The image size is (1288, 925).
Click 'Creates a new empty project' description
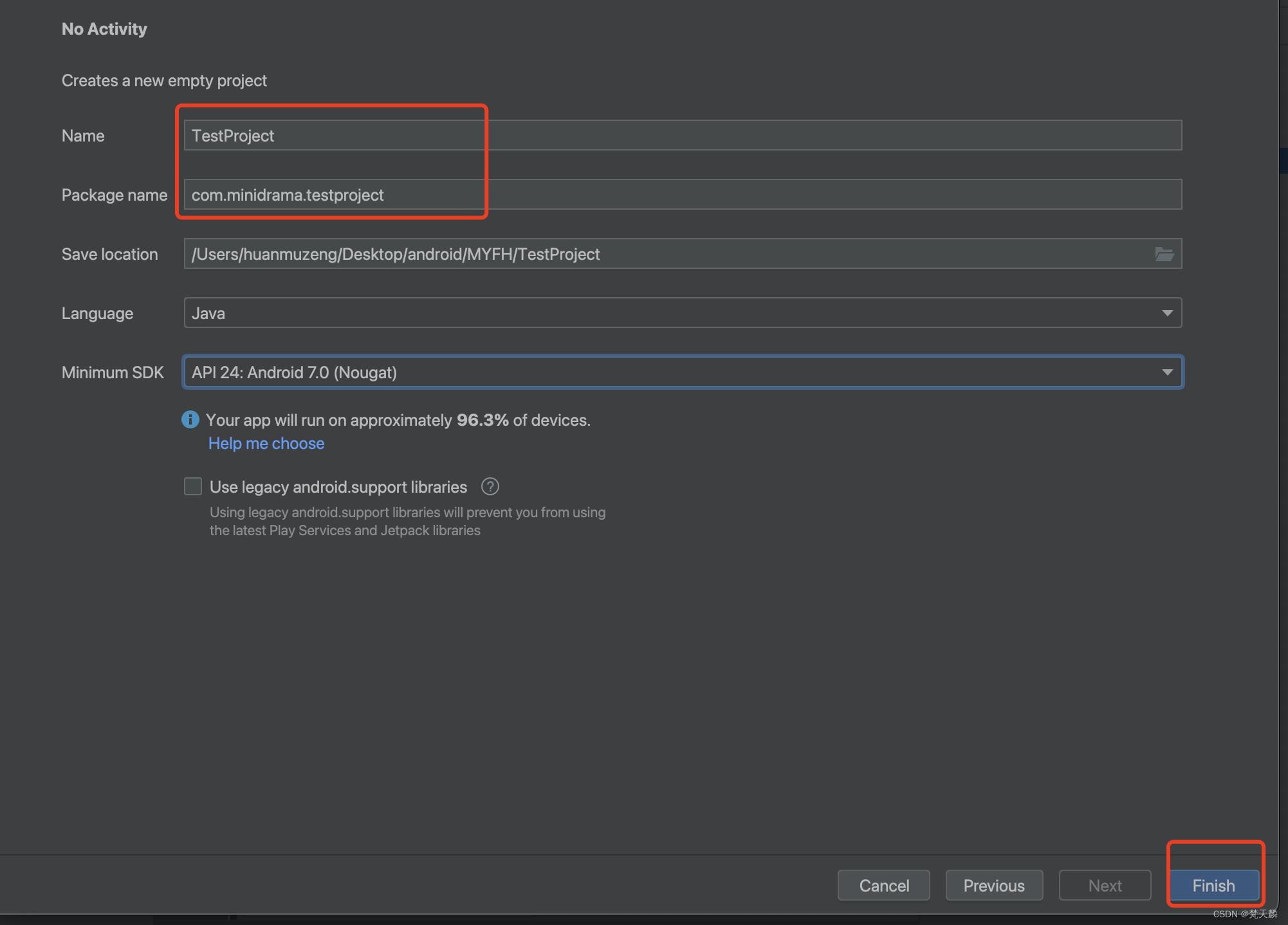[164, 80]
